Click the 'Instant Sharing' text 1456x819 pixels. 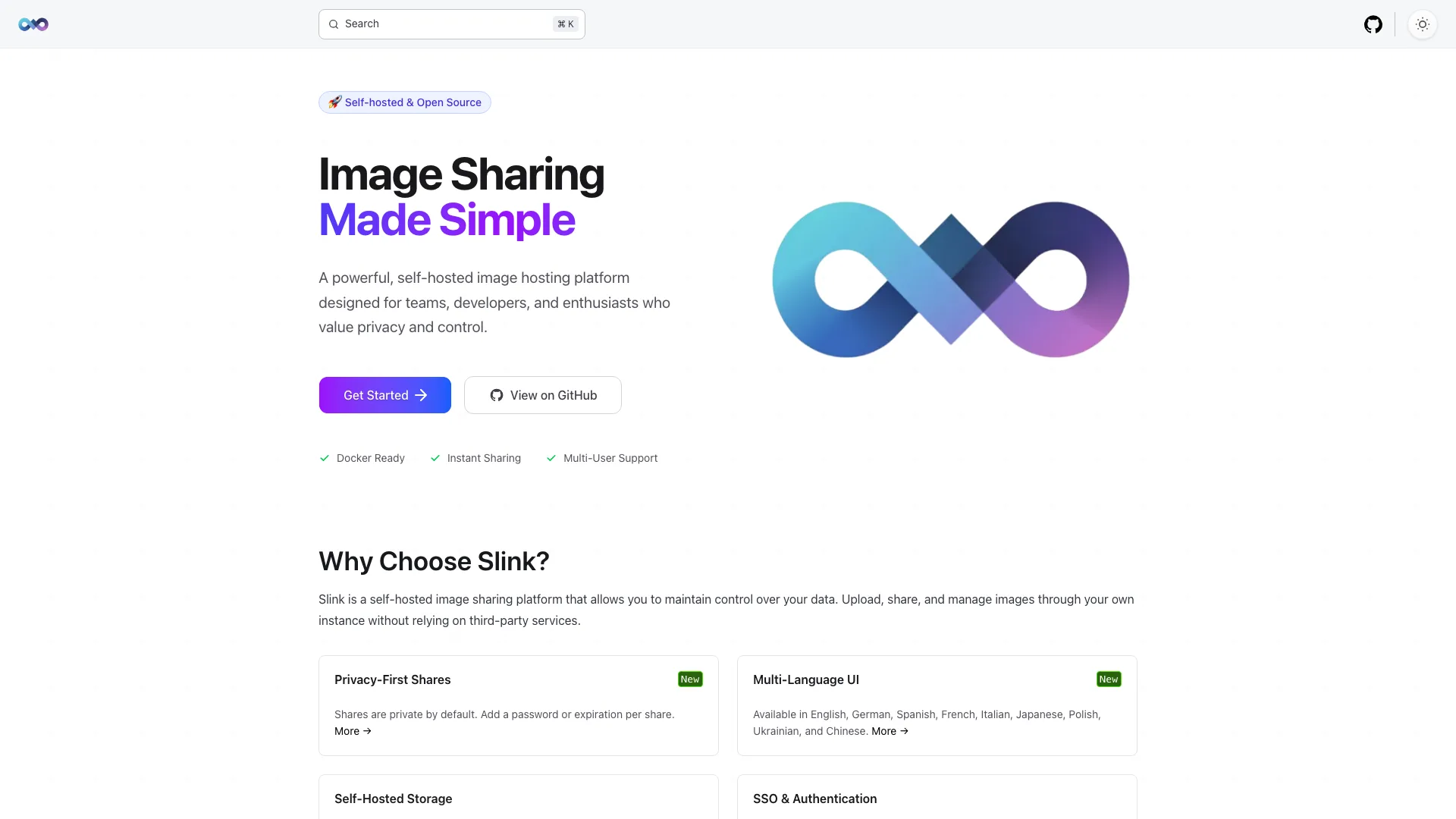[484, 458]
